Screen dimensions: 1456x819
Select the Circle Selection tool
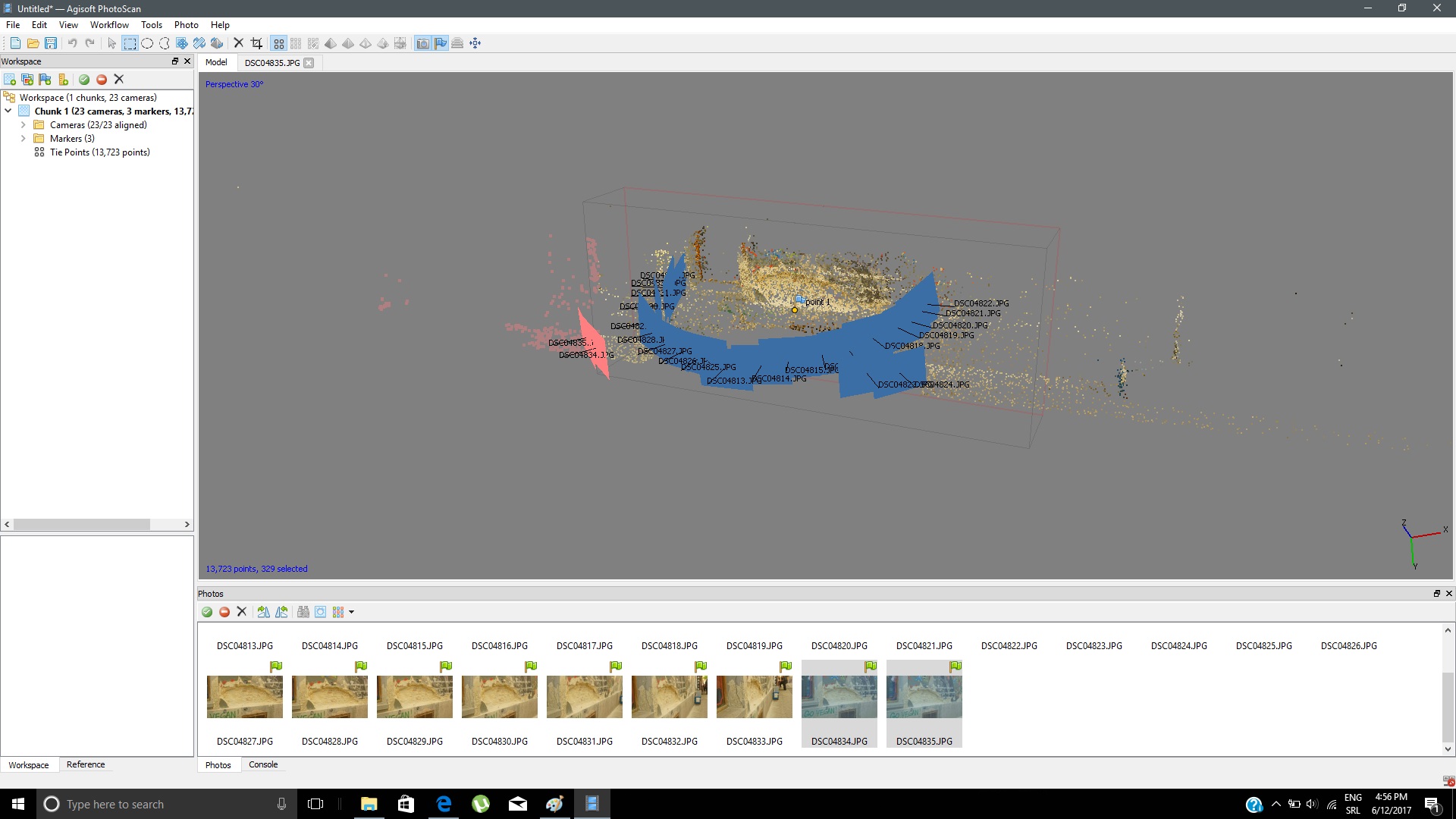point(147,43)
